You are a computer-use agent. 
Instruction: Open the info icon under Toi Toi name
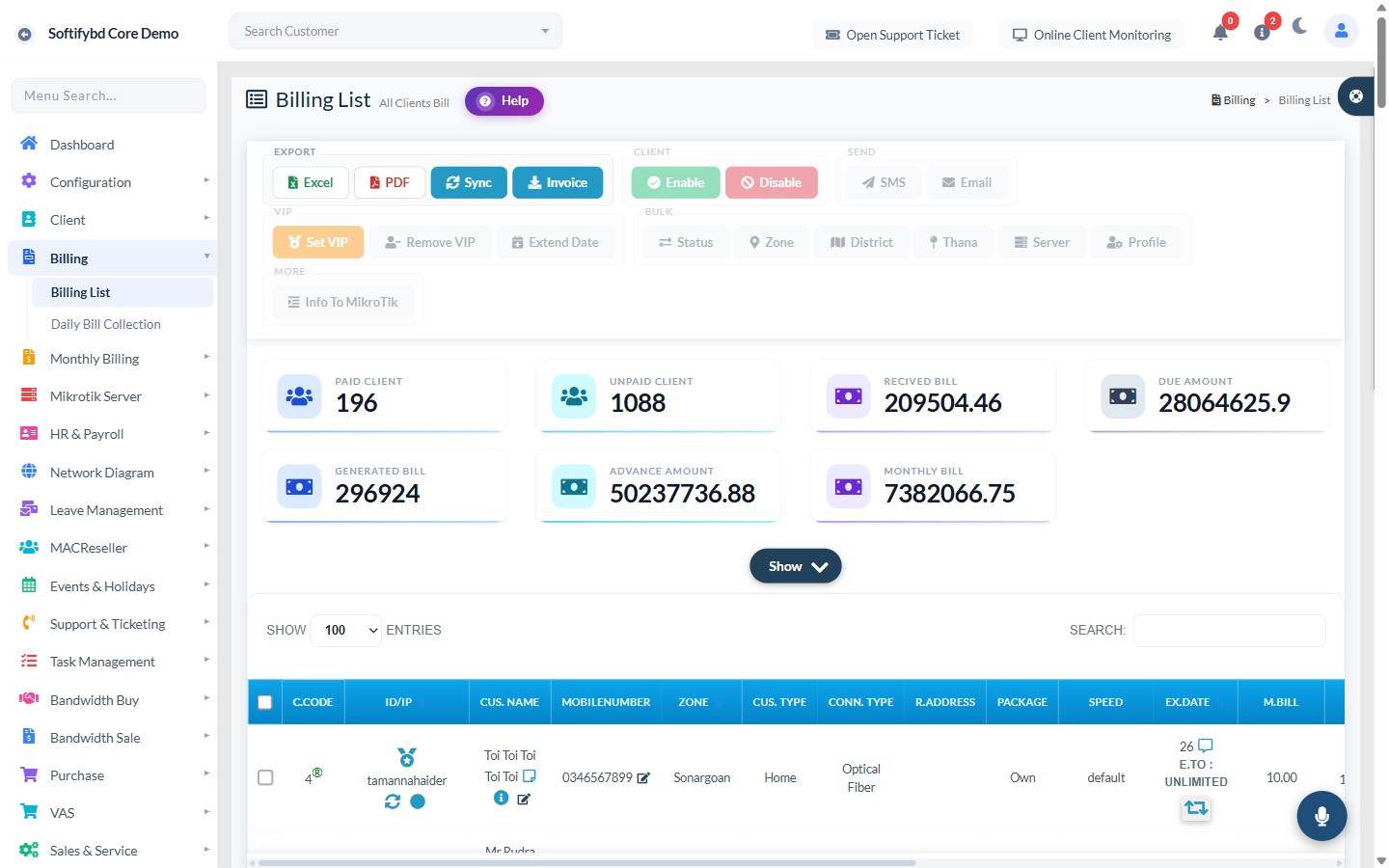[x=502, y=798]
